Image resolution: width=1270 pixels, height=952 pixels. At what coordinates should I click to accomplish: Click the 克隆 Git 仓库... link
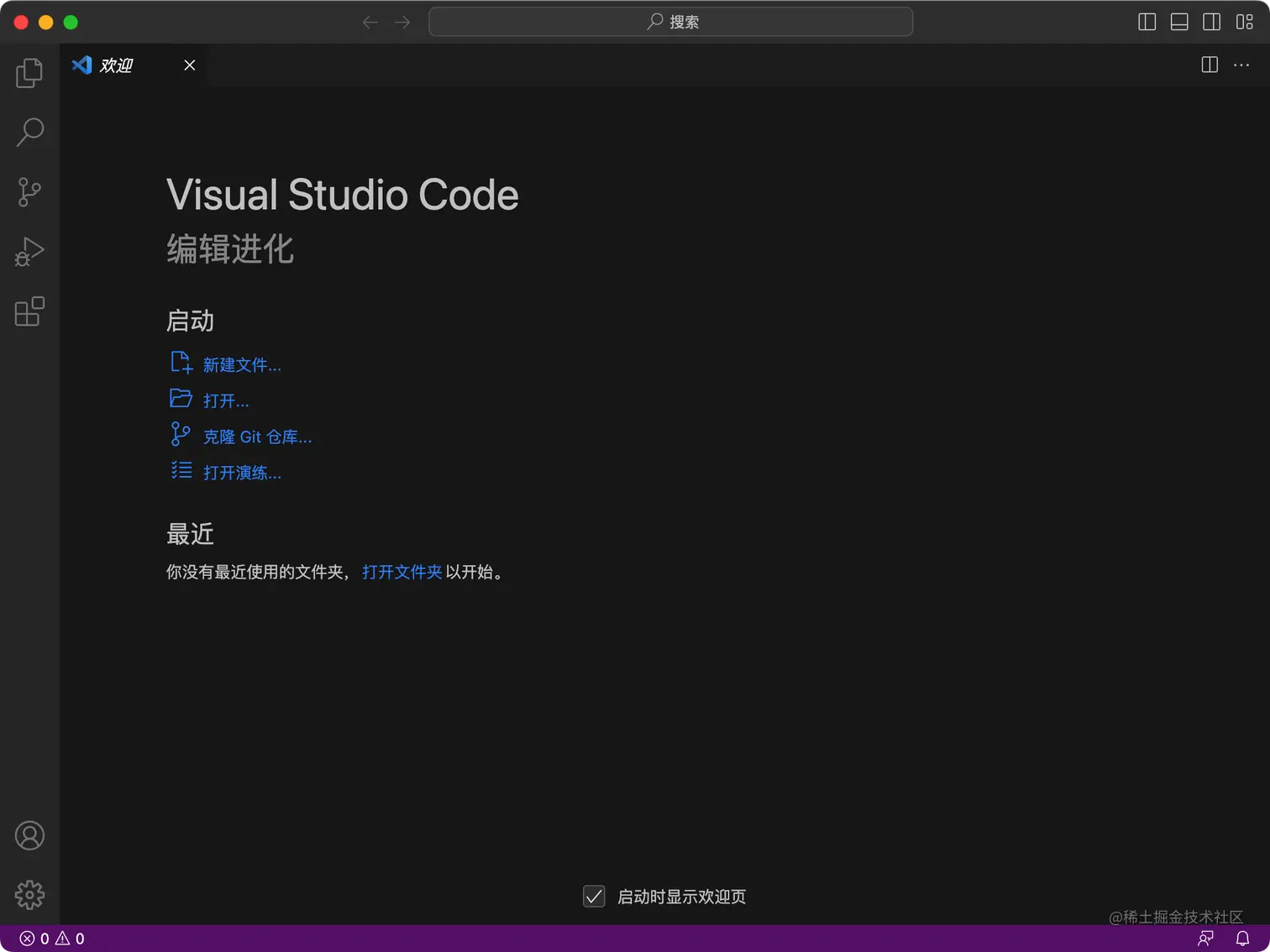[x=257, y=437]
